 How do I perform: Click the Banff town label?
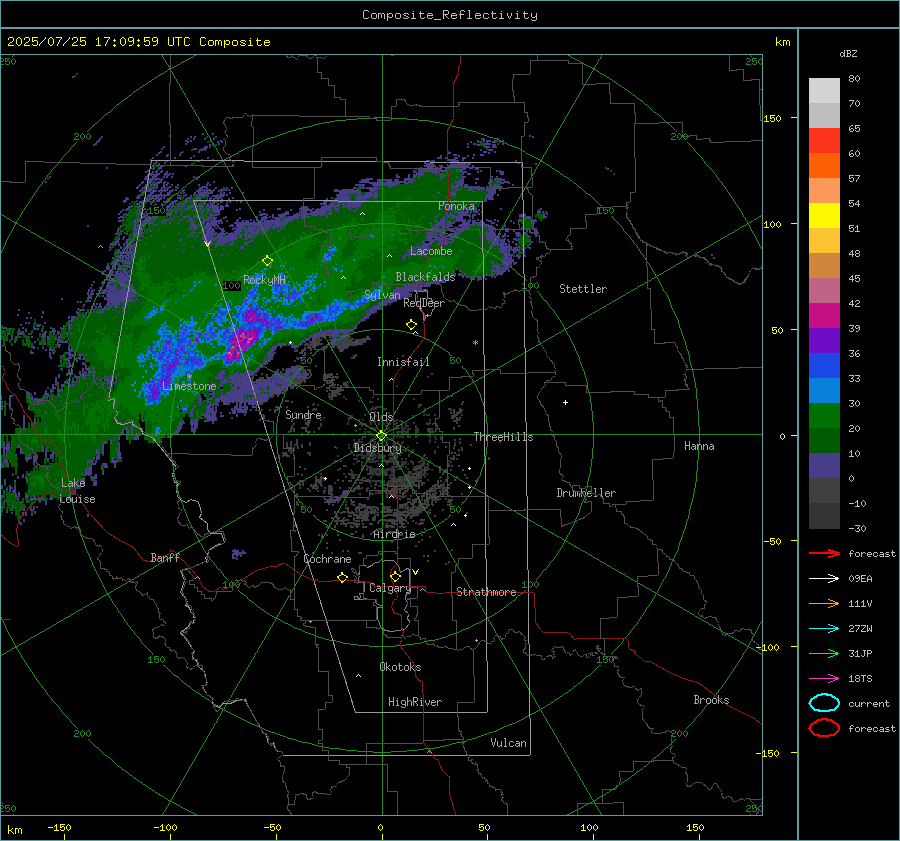point(165,557)
